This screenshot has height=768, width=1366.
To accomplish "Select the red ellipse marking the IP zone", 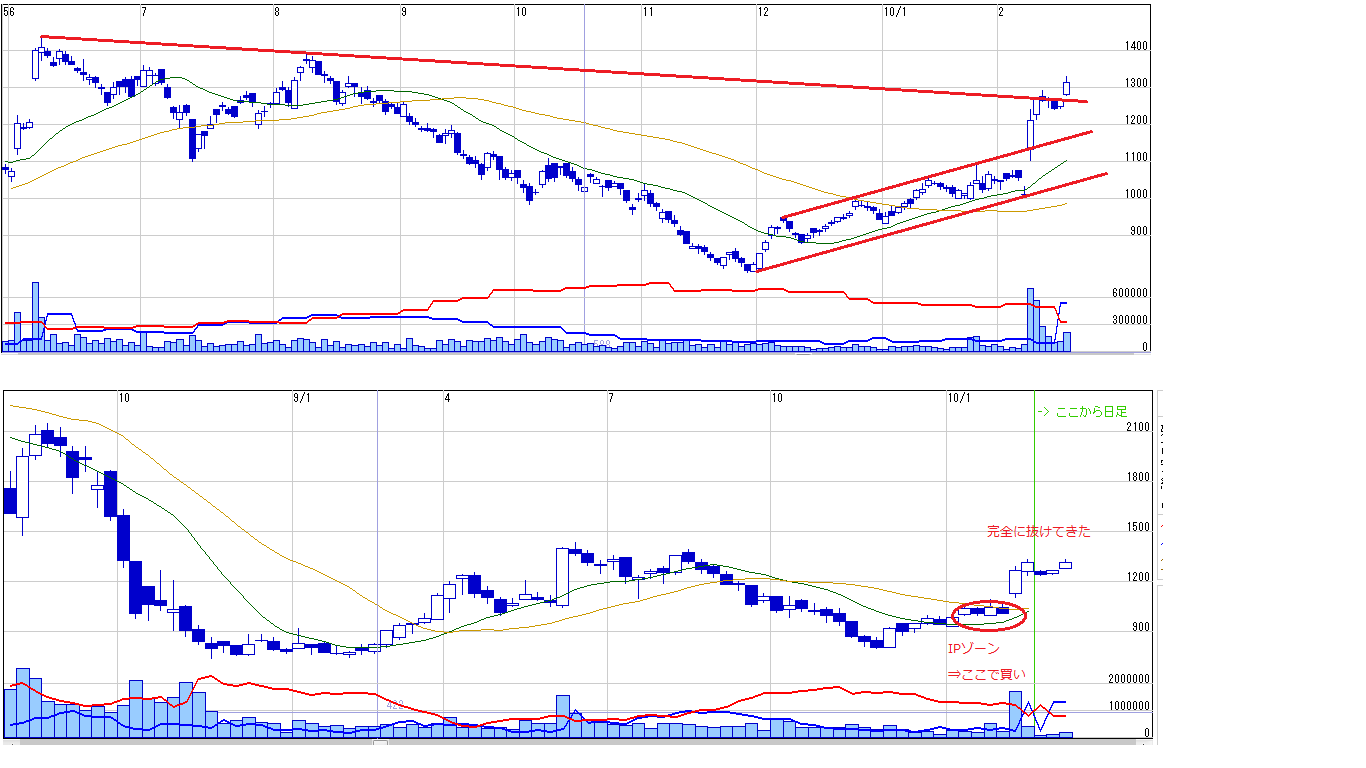I will click(x=990, y=614).
